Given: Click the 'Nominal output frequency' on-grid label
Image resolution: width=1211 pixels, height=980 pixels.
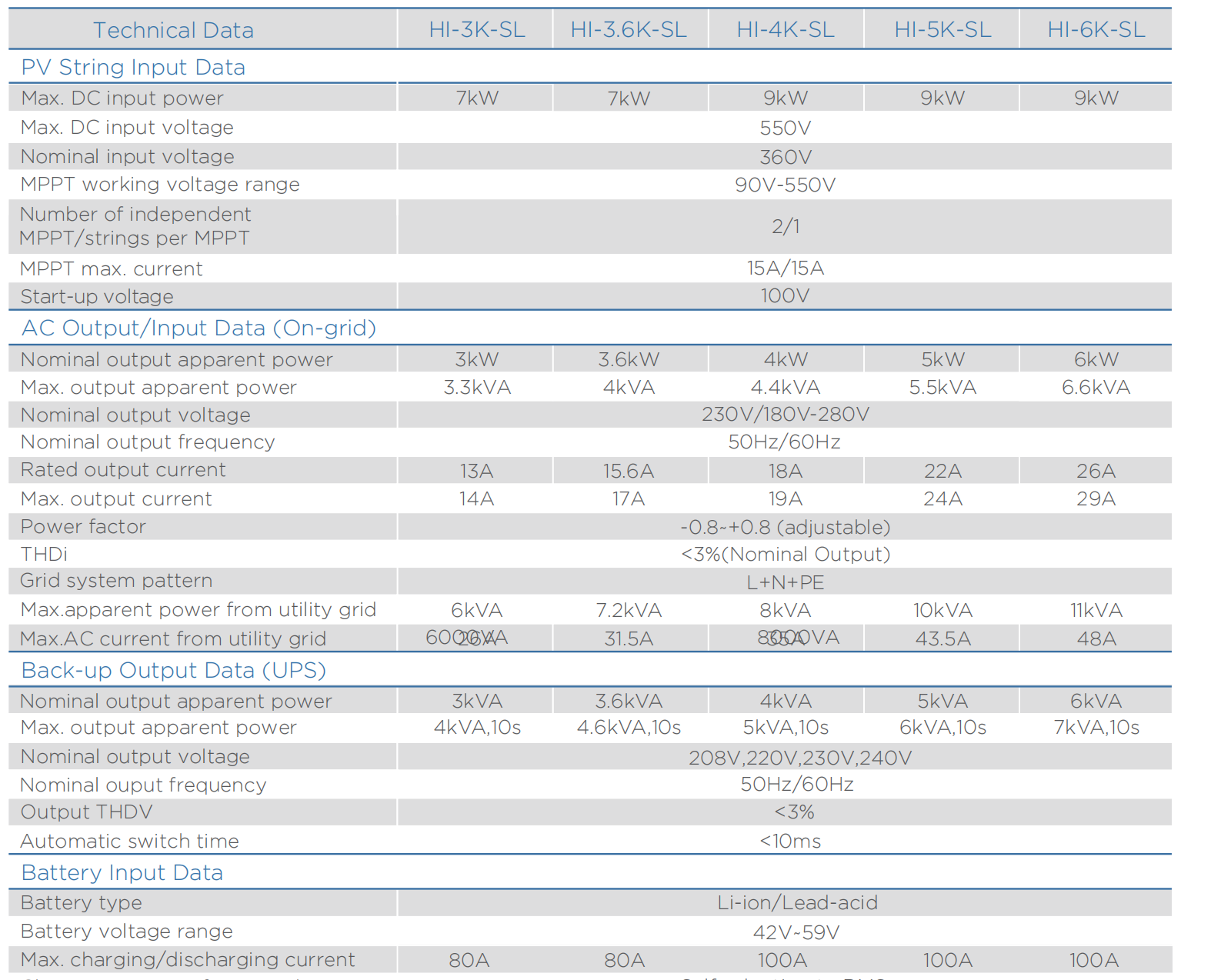Looking at the screenshot, I should pyautogui.click(x=148, y=442).
